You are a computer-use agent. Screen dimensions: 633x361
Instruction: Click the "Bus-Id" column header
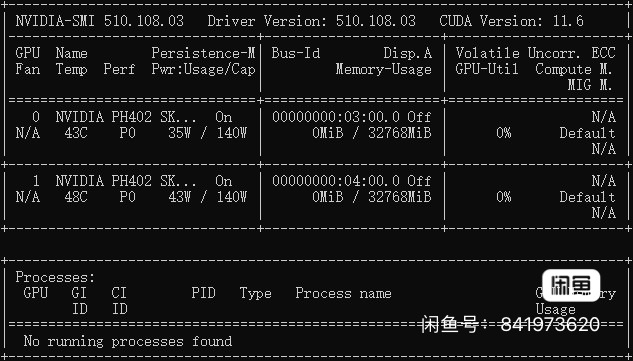(x=296, y=53)
